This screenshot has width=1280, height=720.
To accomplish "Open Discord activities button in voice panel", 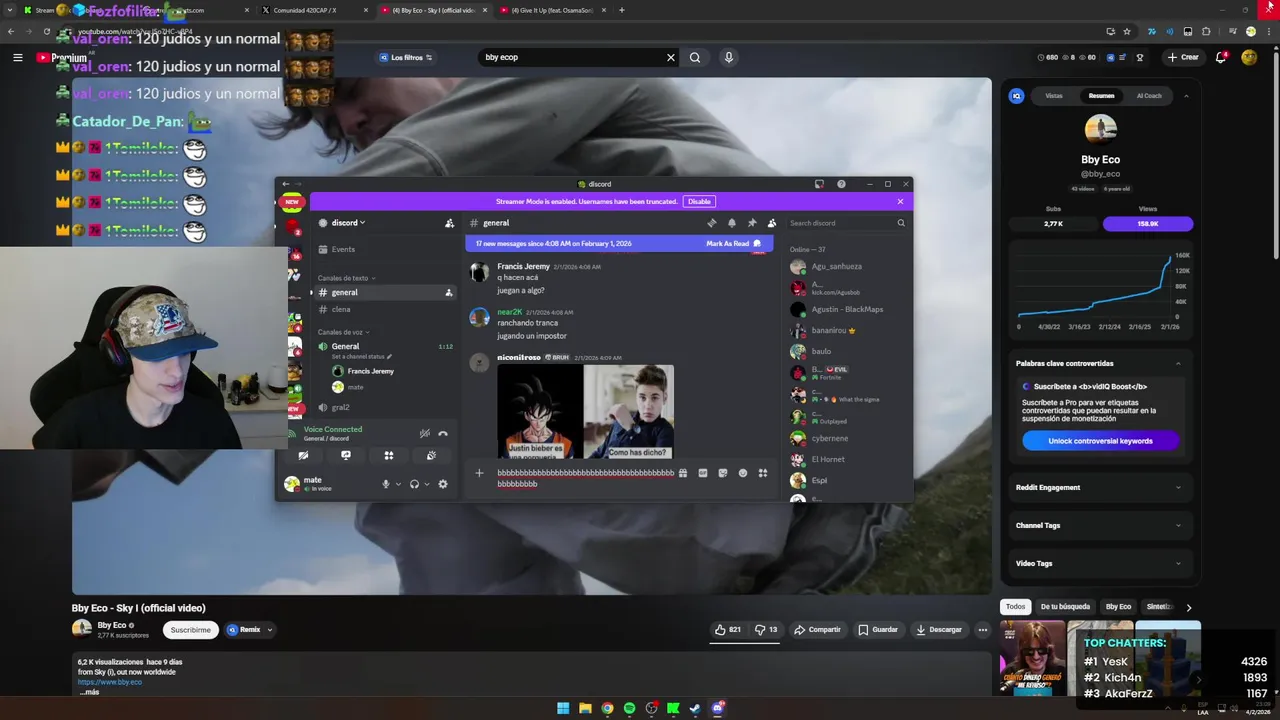I will click(389, 455).
